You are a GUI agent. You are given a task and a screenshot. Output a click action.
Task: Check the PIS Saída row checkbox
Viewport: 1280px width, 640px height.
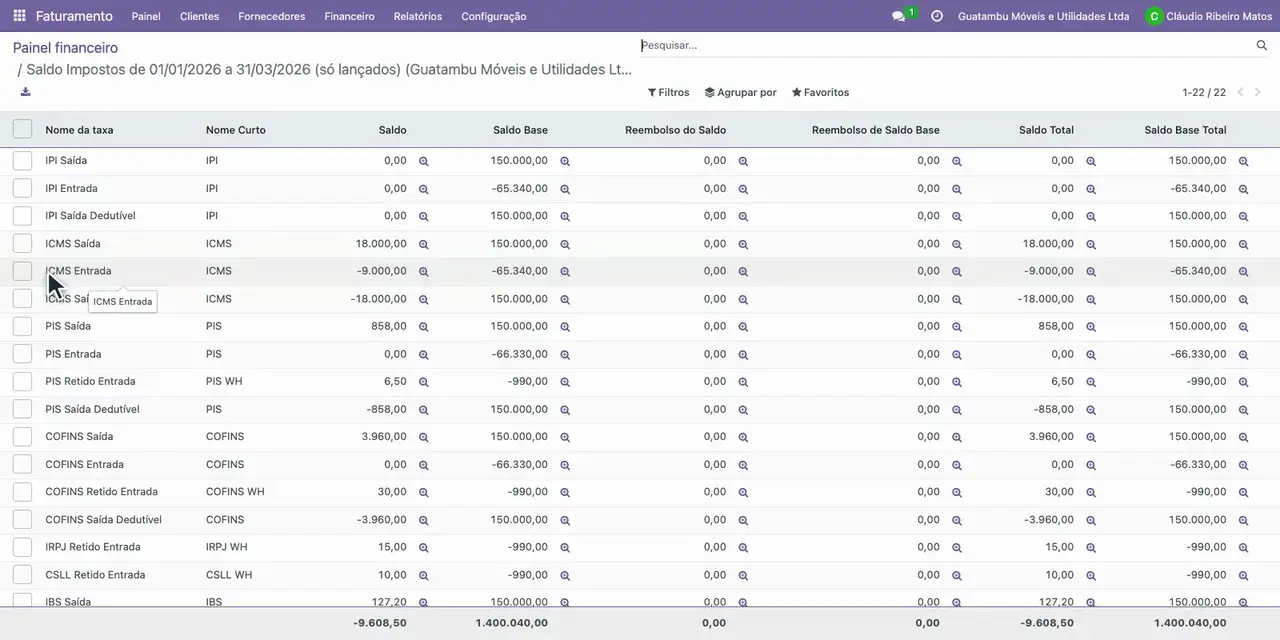pyautogui.click(x=22, y=326)
